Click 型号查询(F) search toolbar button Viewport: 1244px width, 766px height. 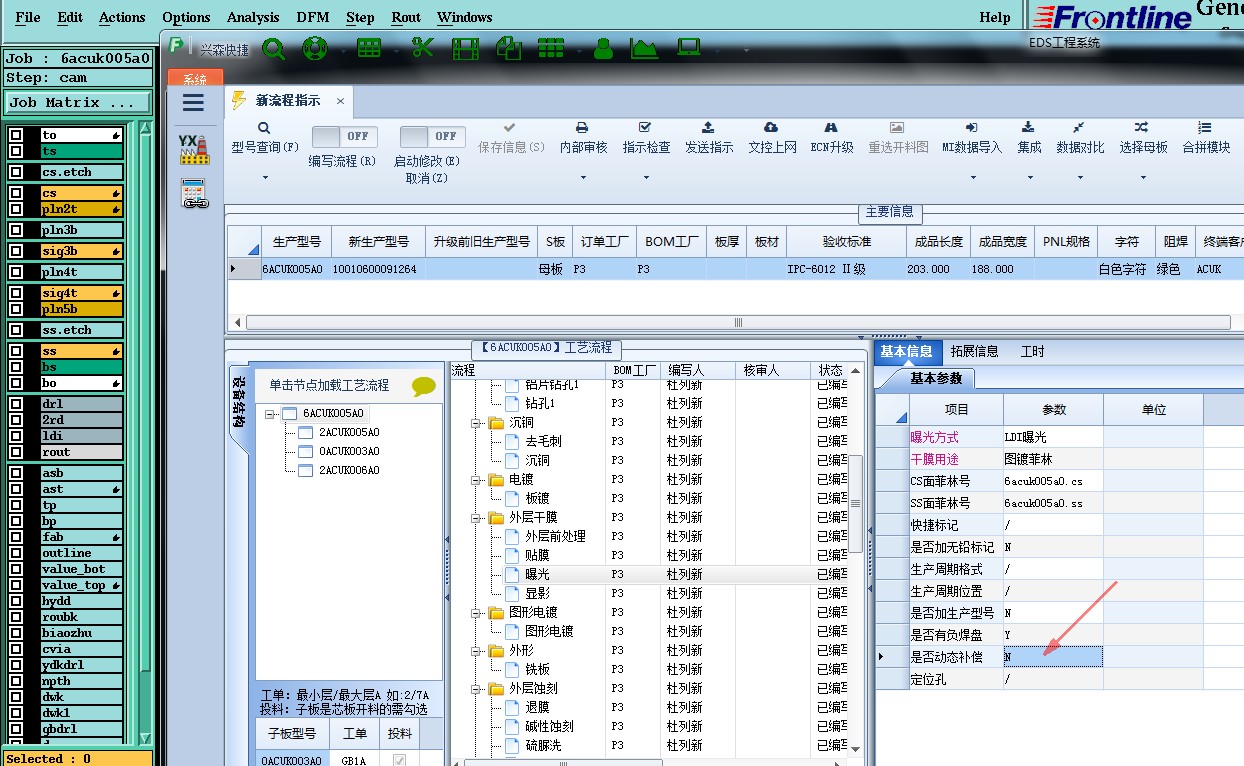tap(265, 138)
